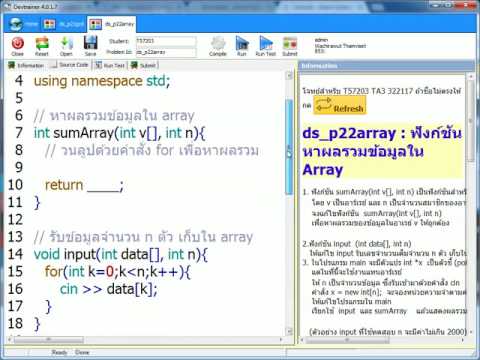Click the line 'cin >> data[k];'
The height and width of the screenshot is (360, 480).
(x=108, y=289)
